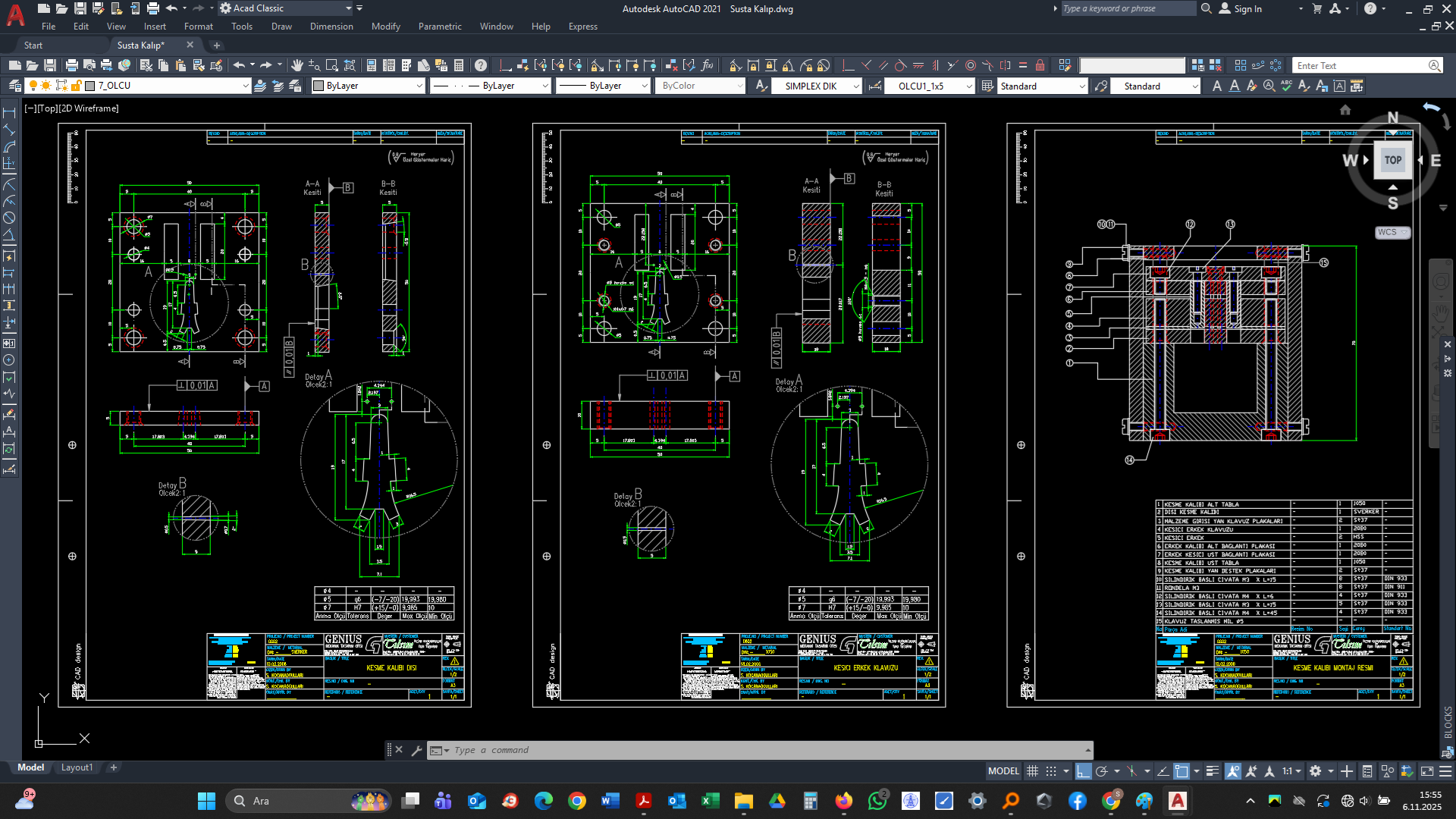The image size is (1456, 819).
Task: Click the customization hamburger icon in status bar
Action: tap(1445, 771)
